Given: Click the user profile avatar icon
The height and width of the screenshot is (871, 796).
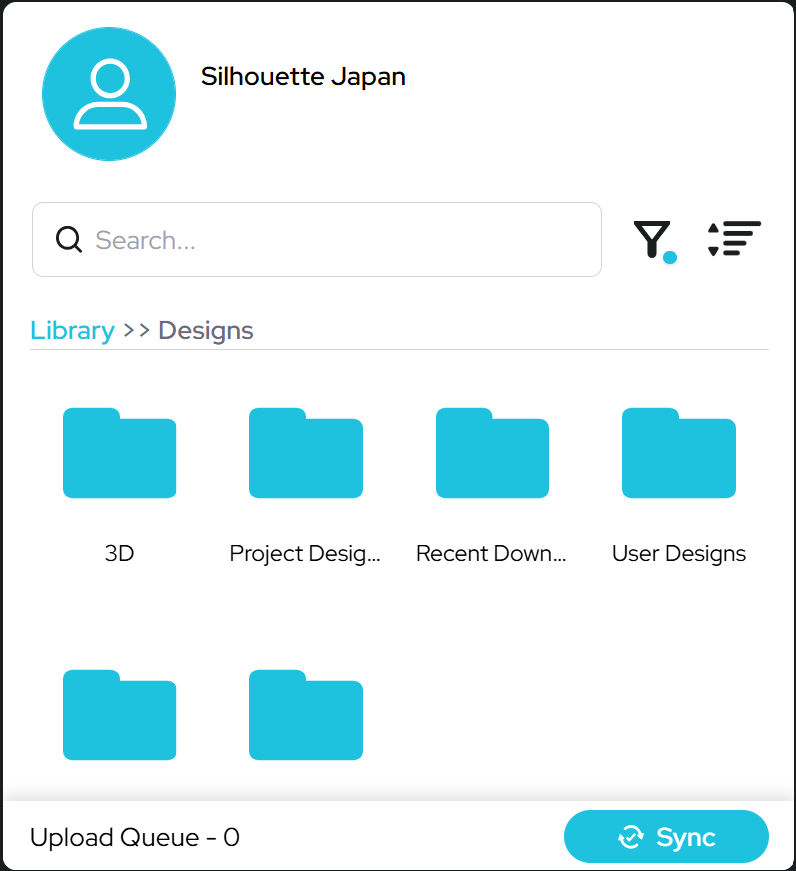Looking at the screenshot, I should (x=109, y=94).
